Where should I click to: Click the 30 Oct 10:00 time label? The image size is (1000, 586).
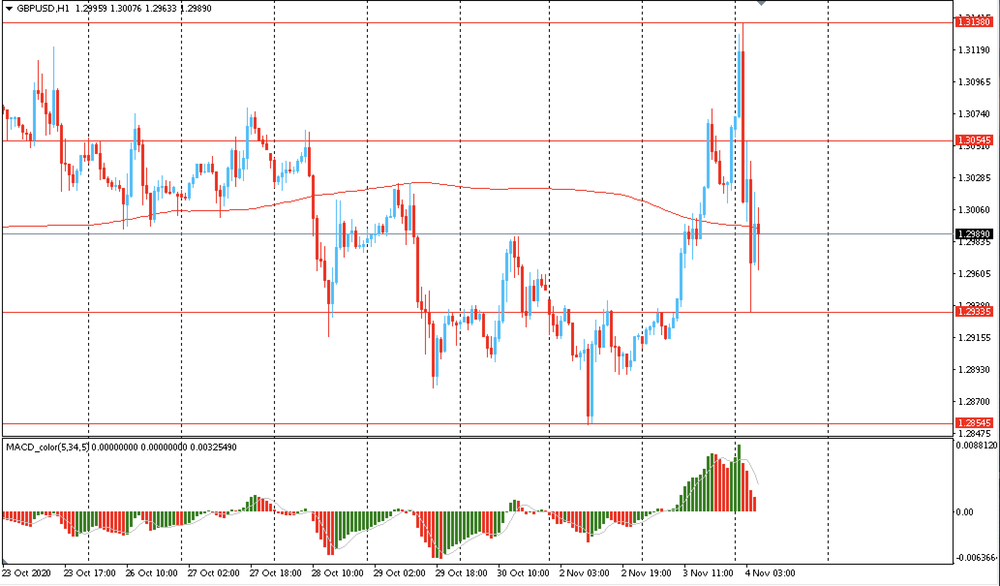click(x=524, y=574)
